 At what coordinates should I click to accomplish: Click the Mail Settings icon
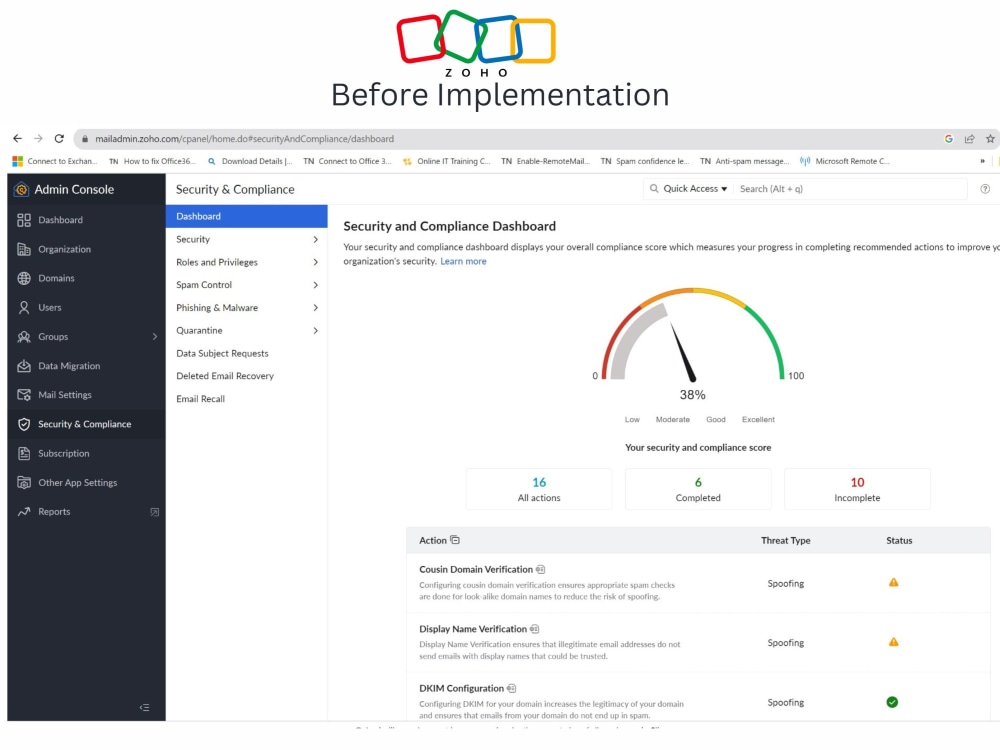22,394
